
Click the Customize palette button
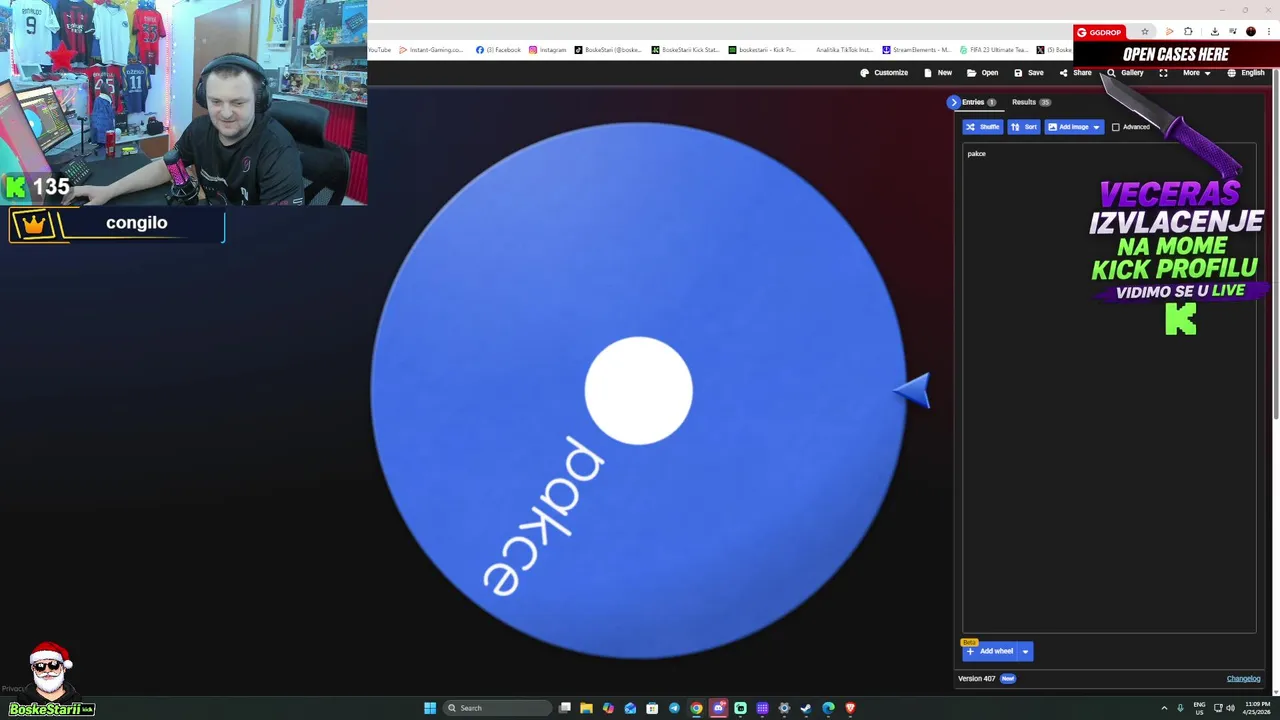tap(884, 73)
